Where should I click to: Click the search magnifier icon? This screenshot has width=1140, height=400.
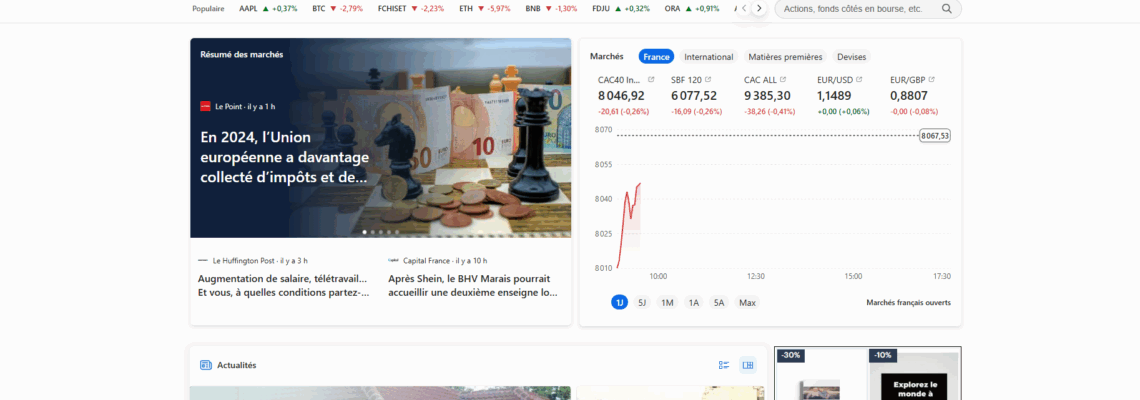946,9
